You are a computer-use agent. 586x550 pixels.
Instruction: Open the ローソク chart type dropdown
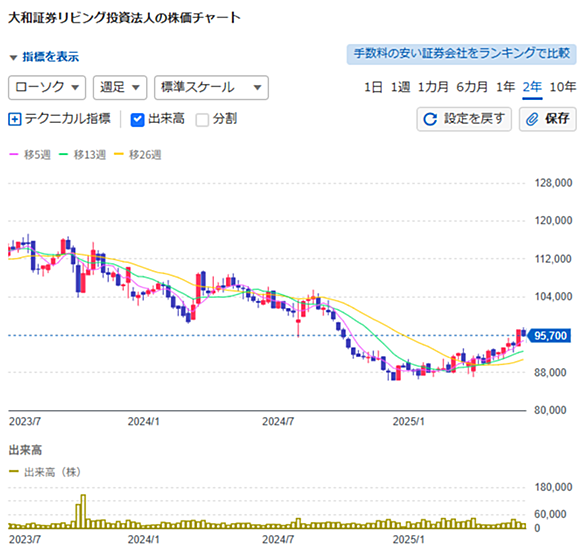(x=47, y=87)
